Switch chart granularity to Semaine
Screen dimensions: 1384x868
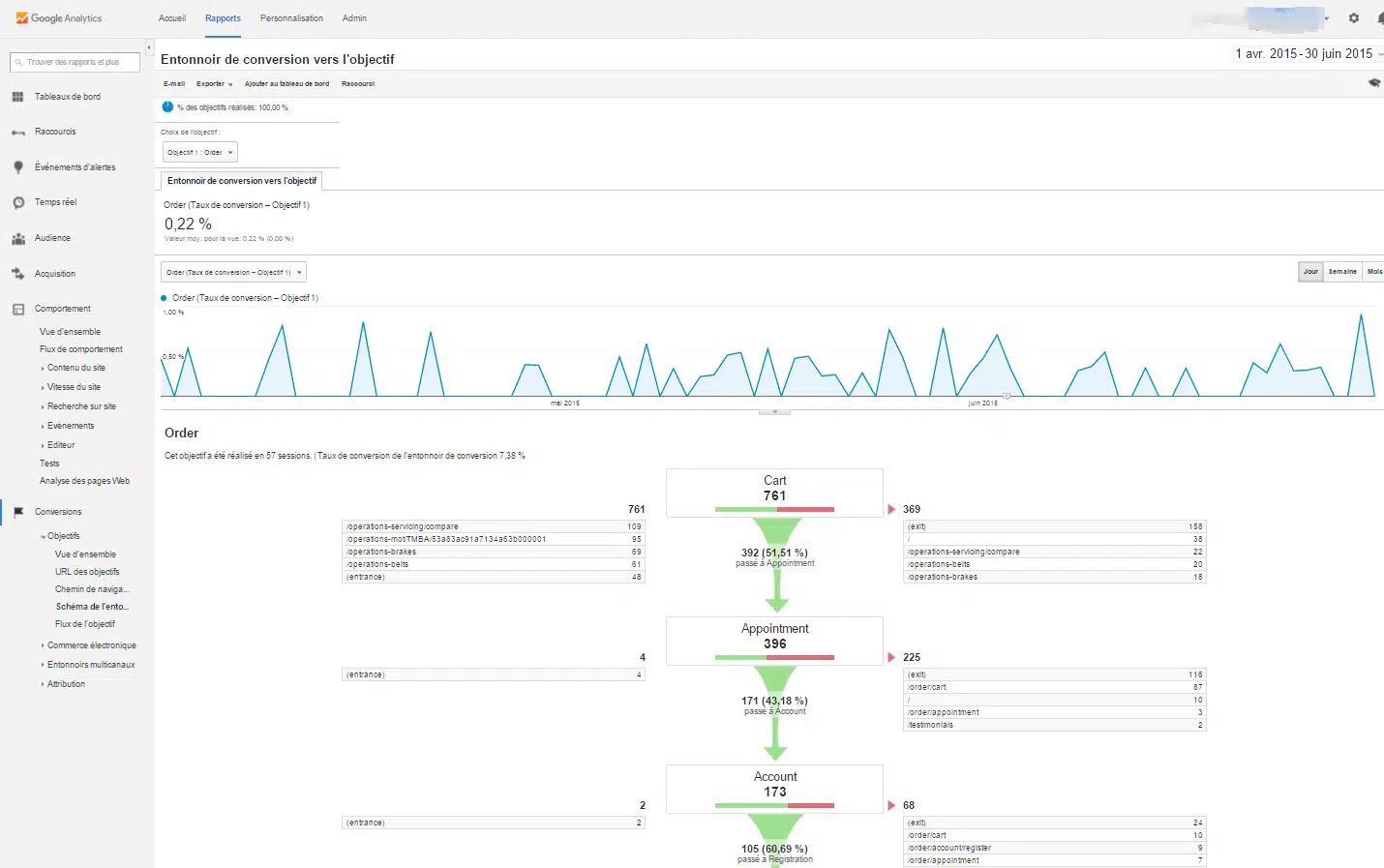tap(1342, 272)
